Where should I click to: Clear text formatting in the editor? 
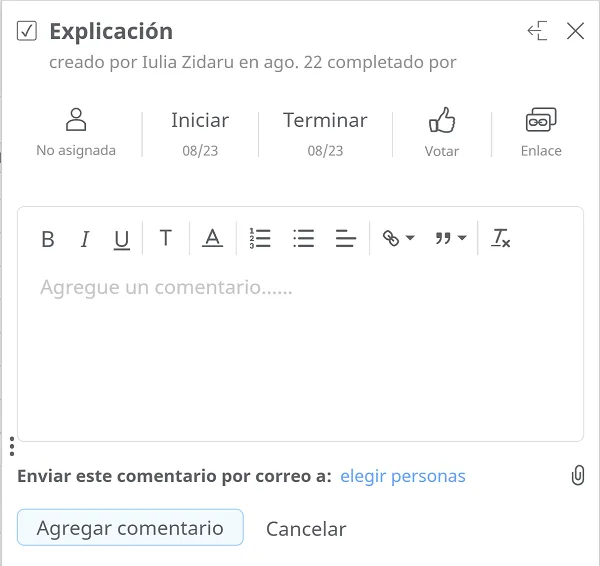pyautogui.click(x=501, y=239)
